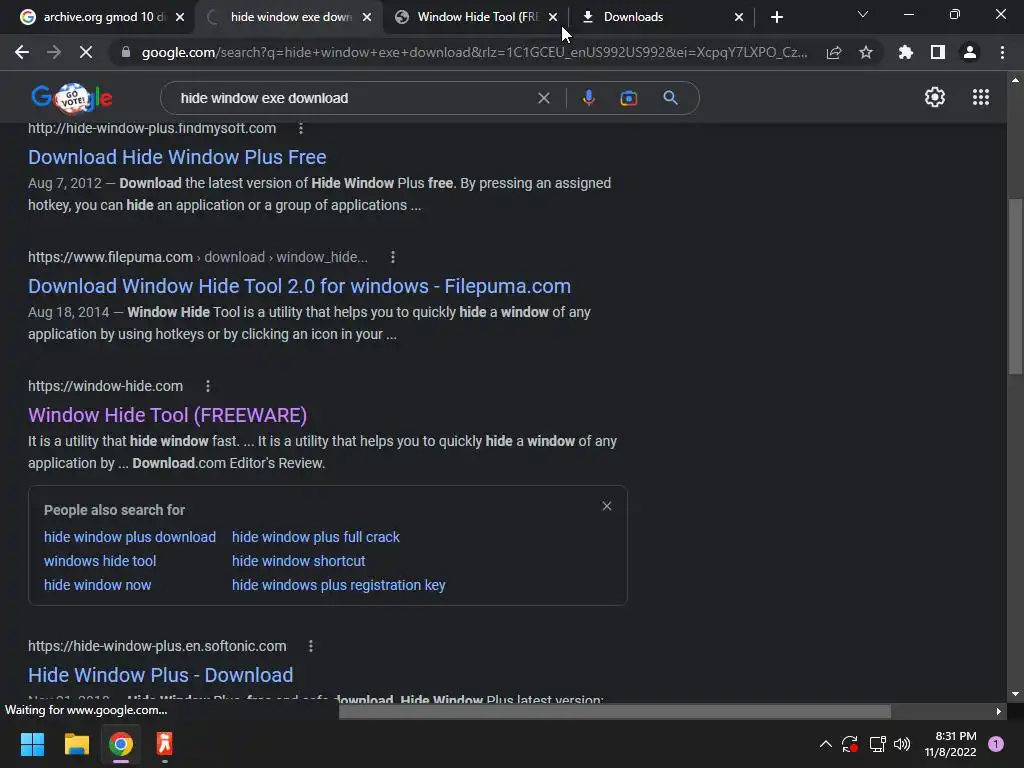
Task: Close the Downloads tab
Action: (x=739, y=17)
